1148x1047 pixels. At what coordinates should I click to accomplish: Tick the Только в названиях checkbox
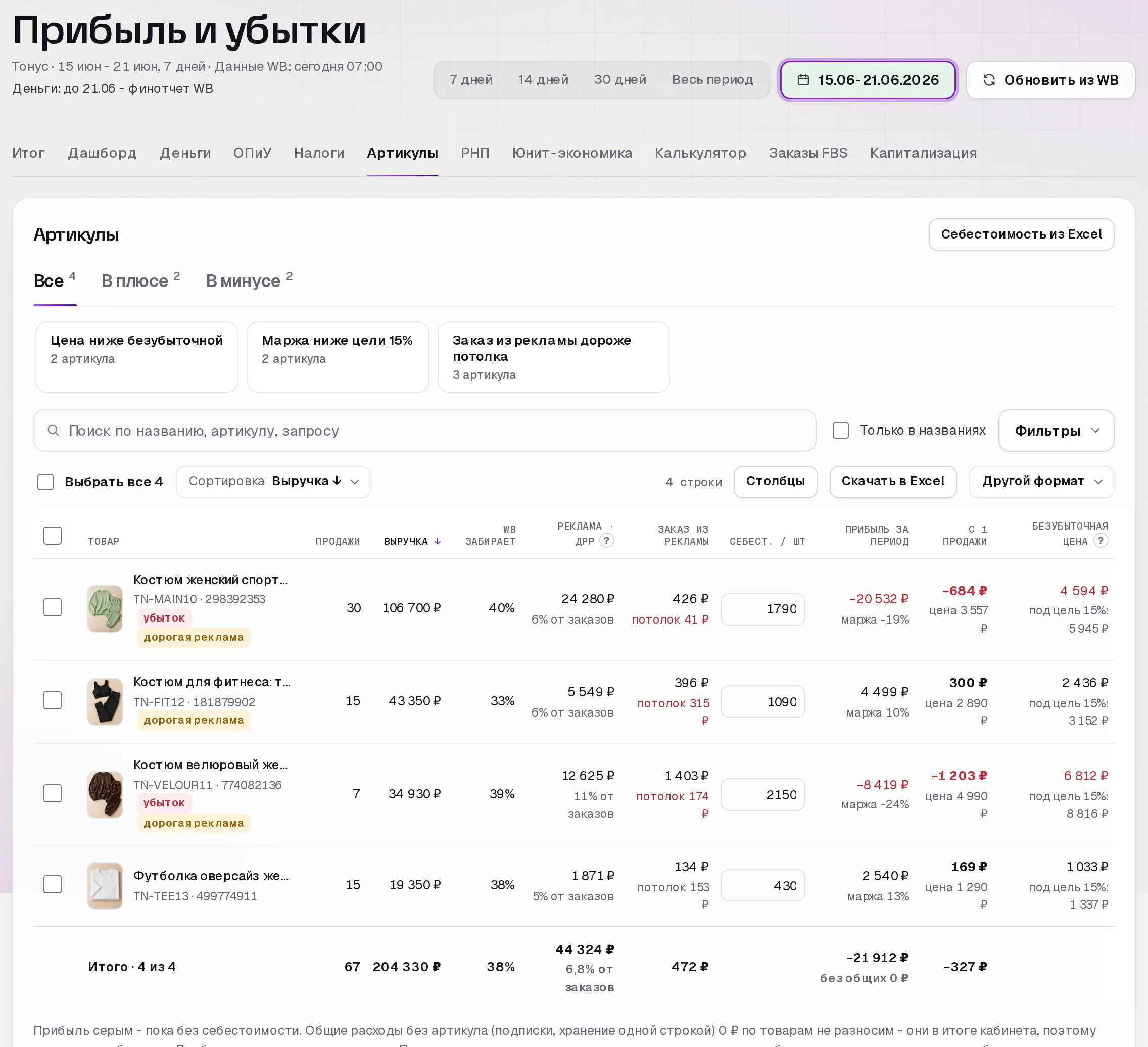click(840, 431)
